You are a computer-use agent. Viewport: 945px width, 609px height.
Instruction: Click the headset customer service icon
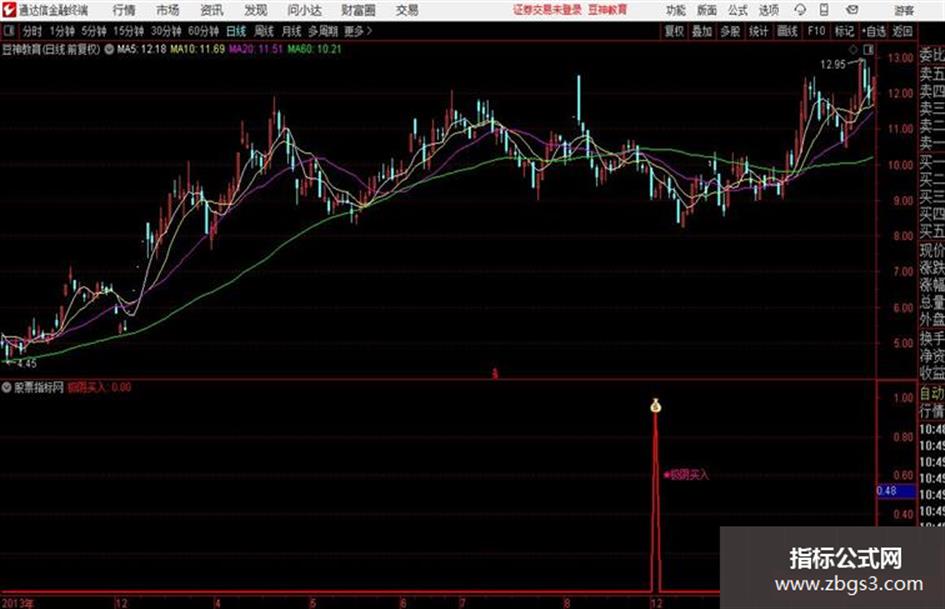pyautogui.click(x=800, y=10)
